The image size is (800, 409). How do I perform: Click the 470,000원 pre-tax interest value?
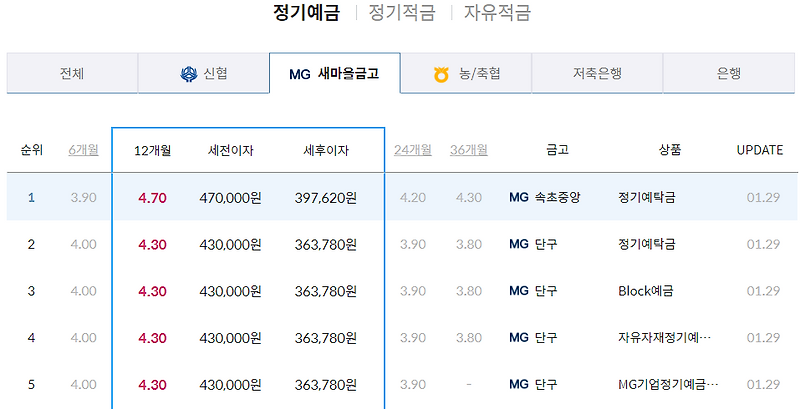[230, 197]
